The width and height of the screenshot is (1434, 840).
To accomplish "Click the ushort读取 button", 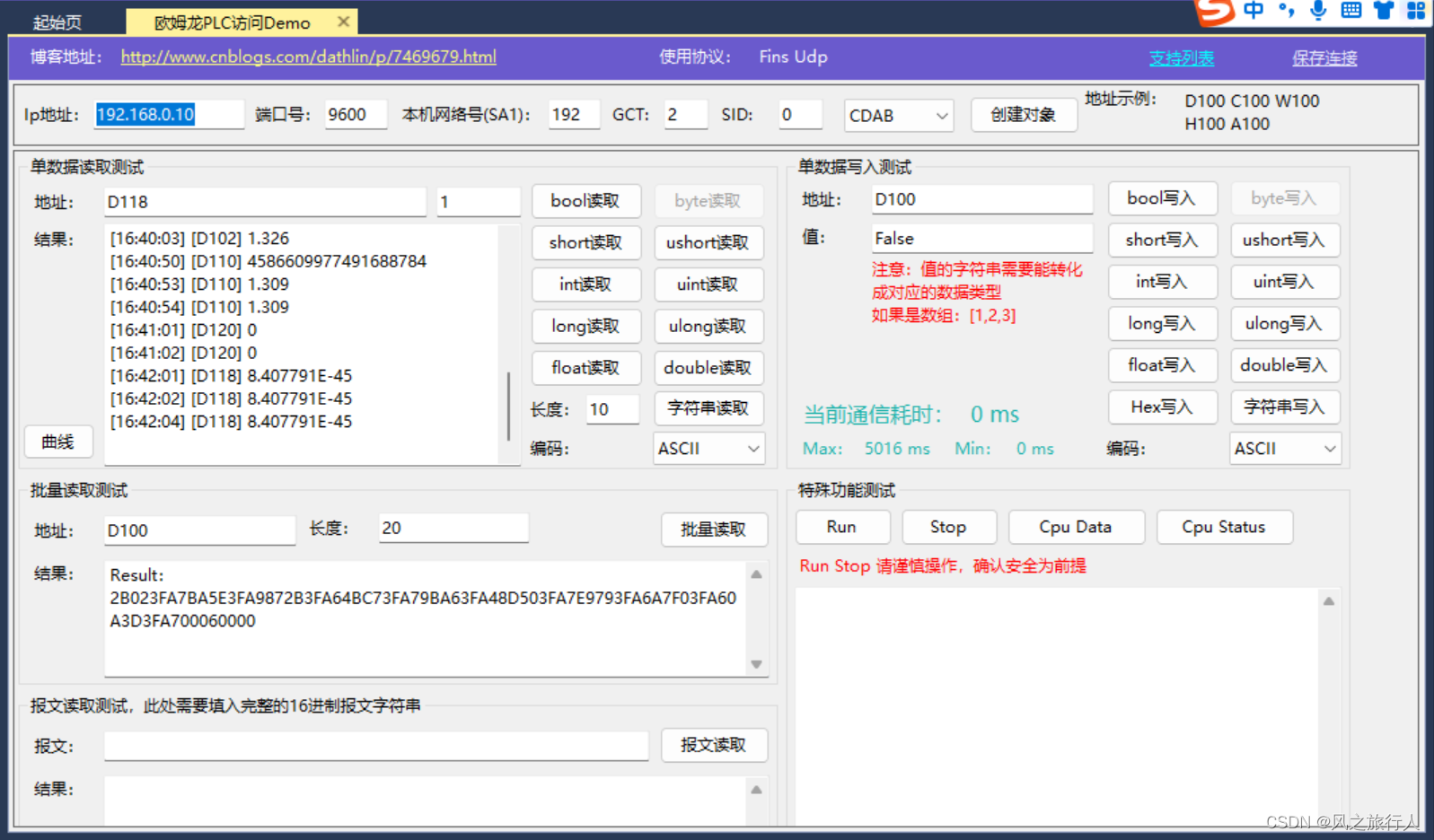I will tap(708, 242).
